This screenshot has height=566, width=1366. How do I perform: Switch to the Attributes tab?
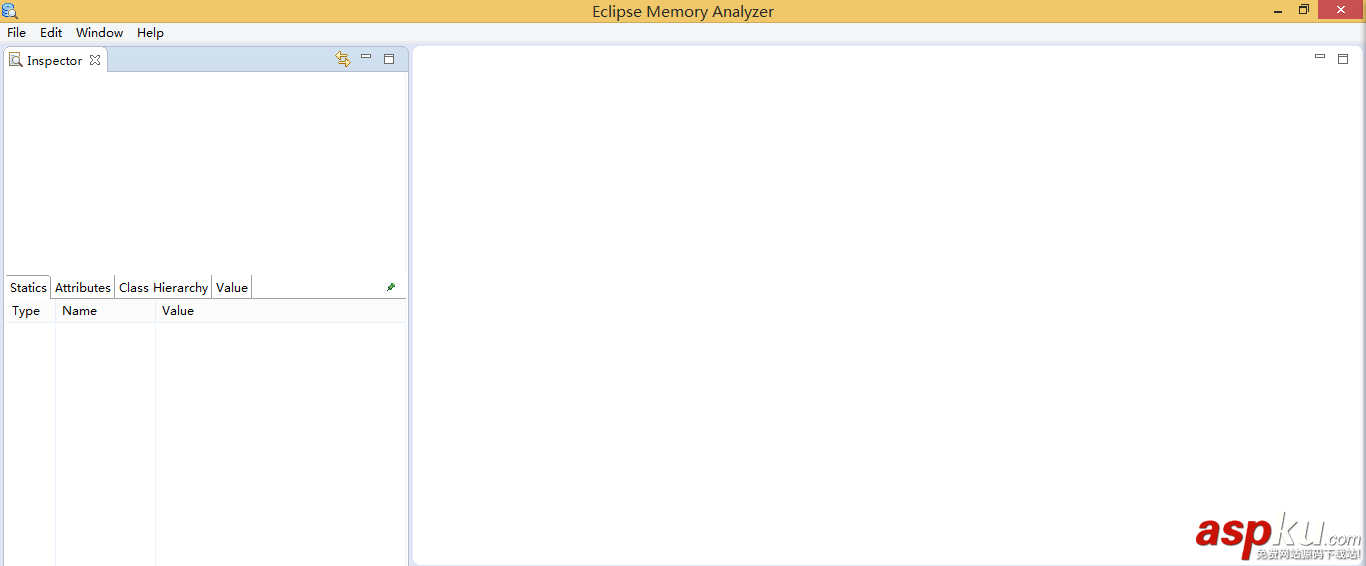click(x=83, y=287)
